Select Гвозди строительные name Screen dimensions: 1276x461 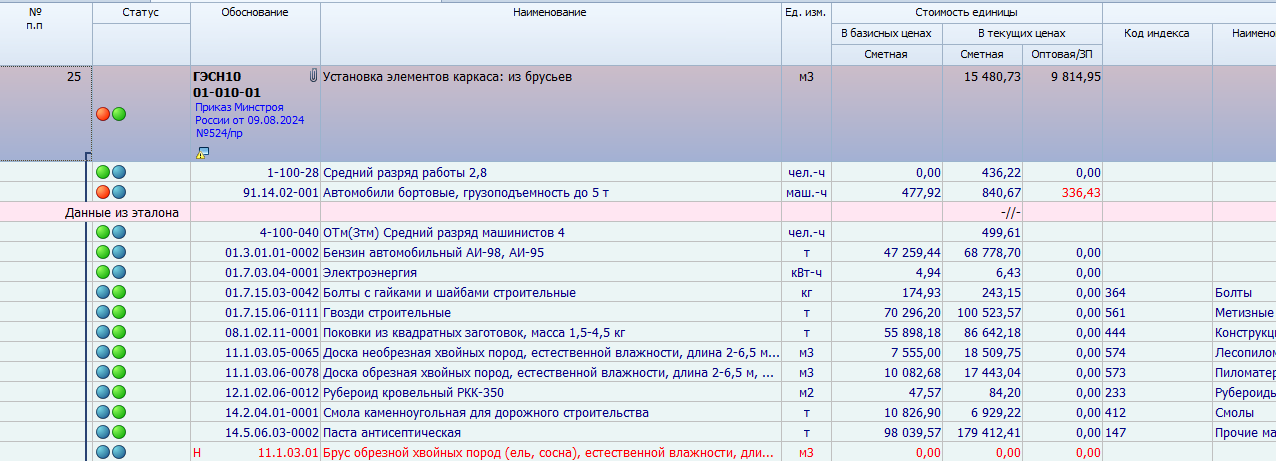pos(386,312)
